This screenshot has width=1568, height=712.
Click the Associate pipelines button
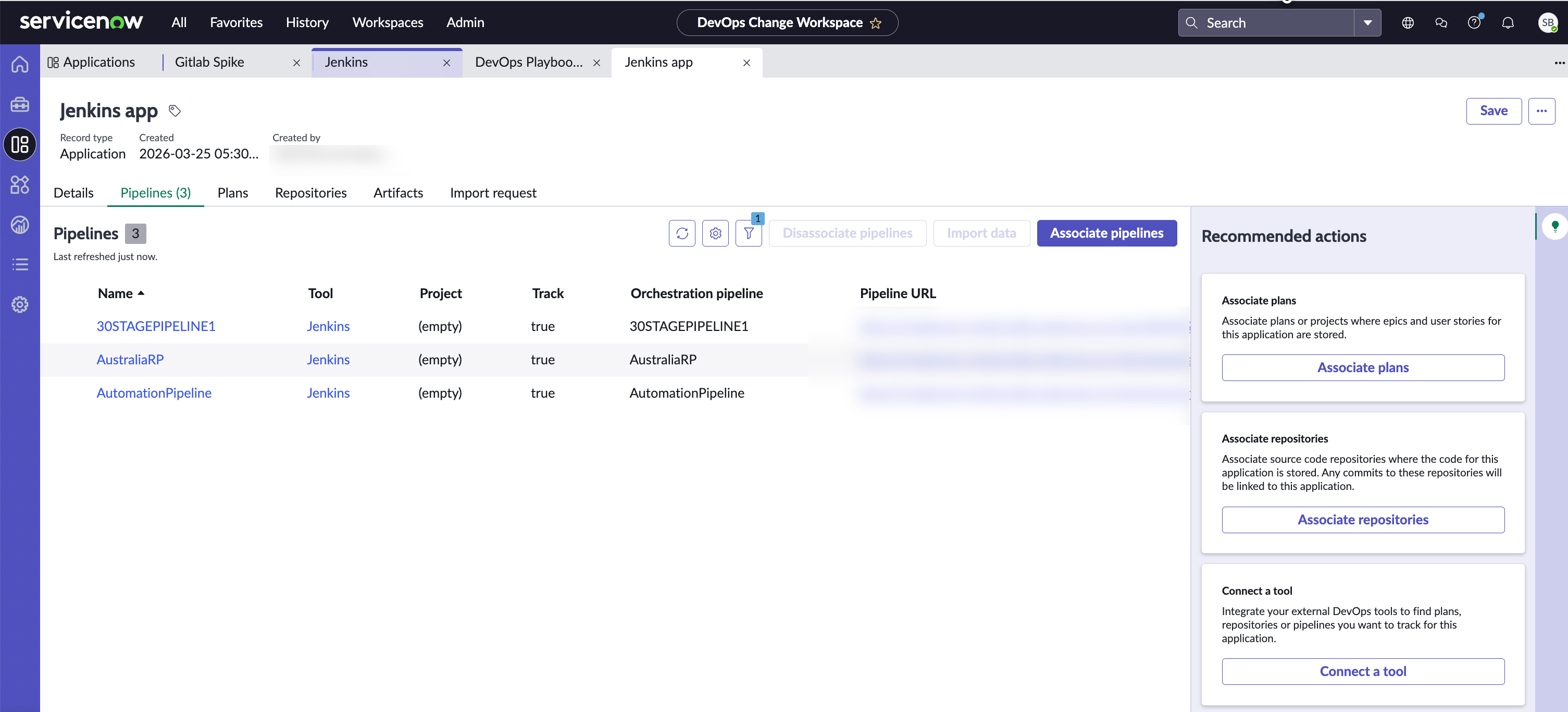(x=1106, y=234)
